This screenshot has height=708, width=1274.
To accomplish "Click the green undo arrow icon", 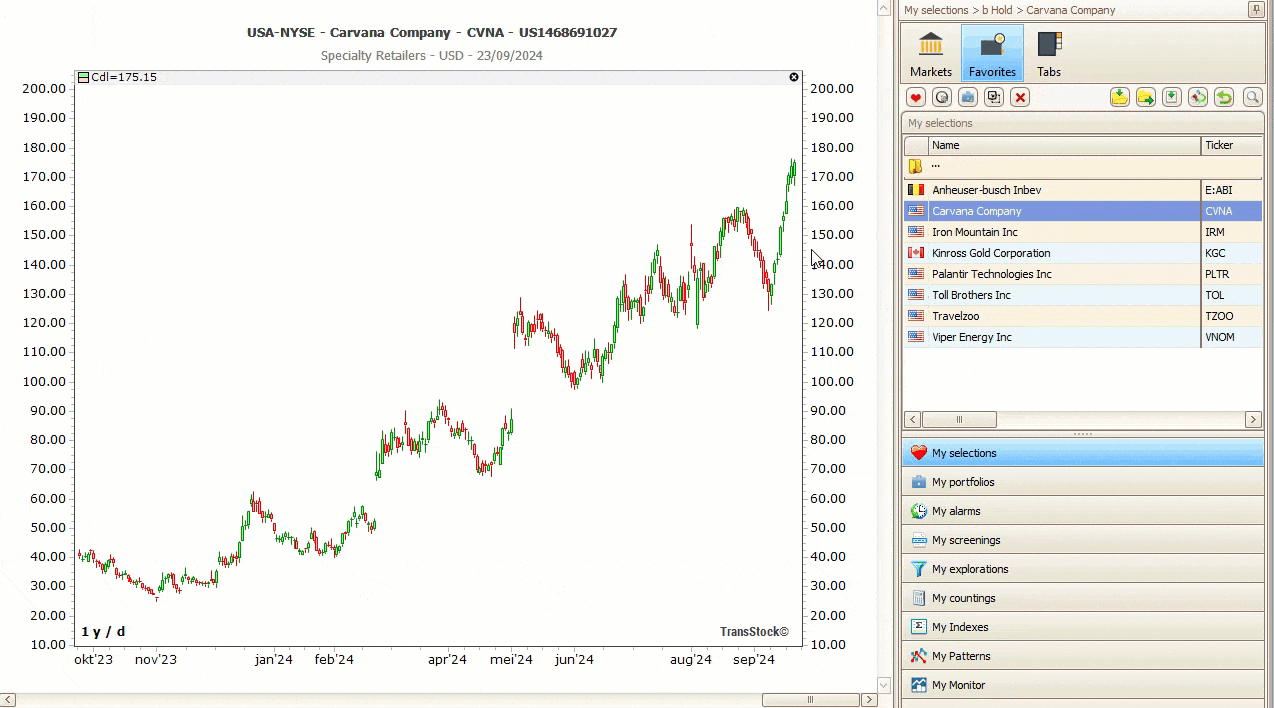I will click(x=1224, y=97).
